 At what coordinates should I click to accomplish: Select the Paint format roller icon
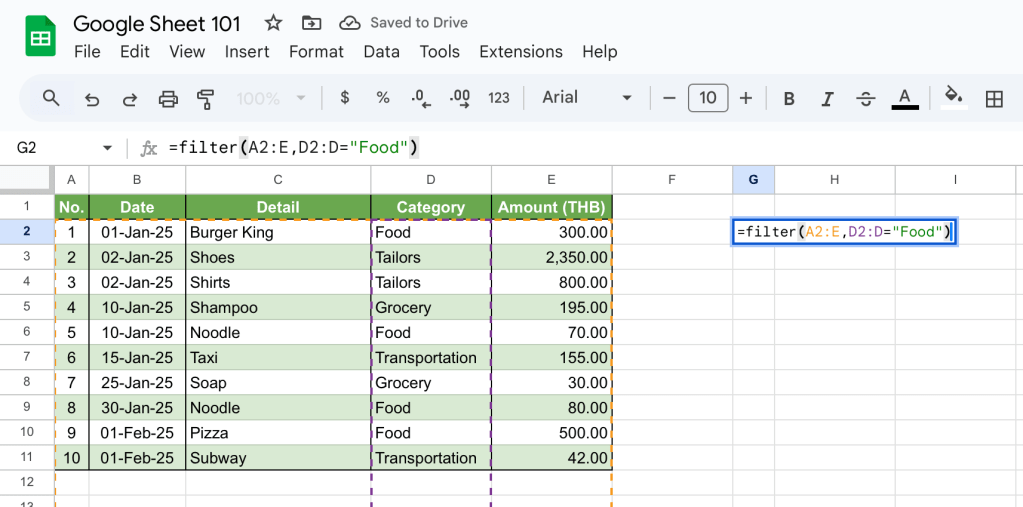206,98
